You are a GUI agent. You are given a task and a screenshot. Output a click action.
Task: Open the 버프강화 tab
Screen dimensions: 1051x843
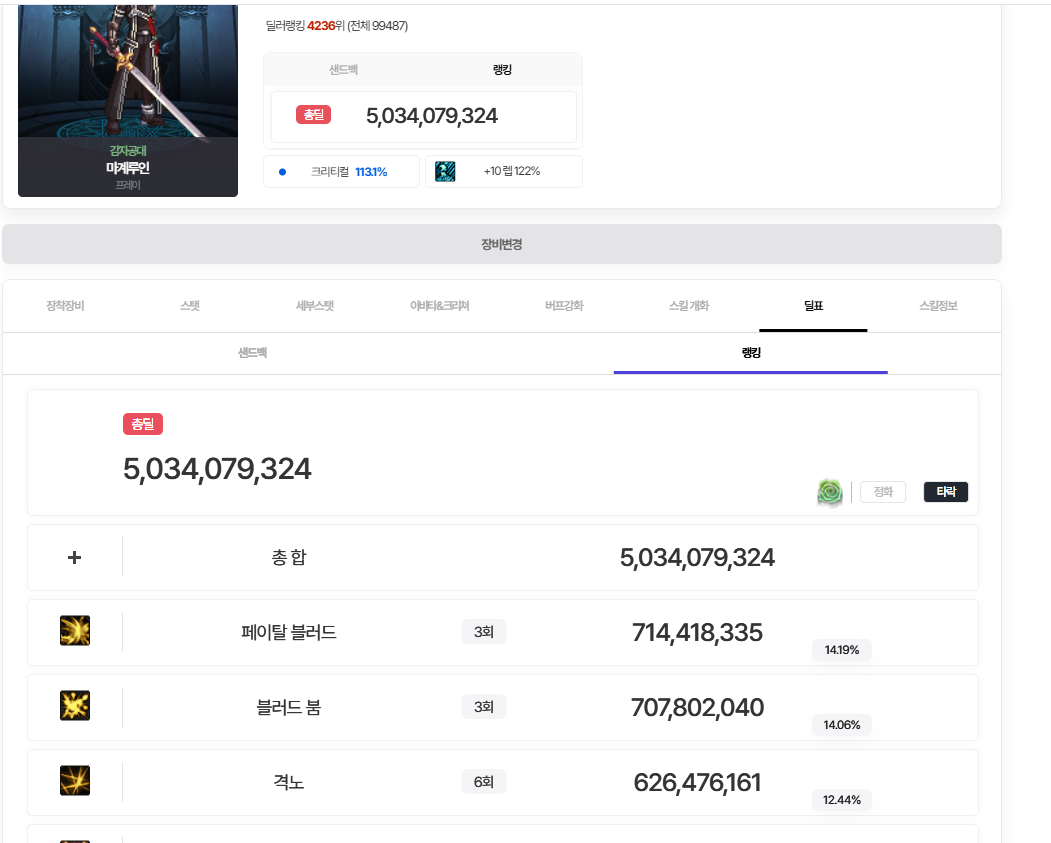[x=564, y=306]
